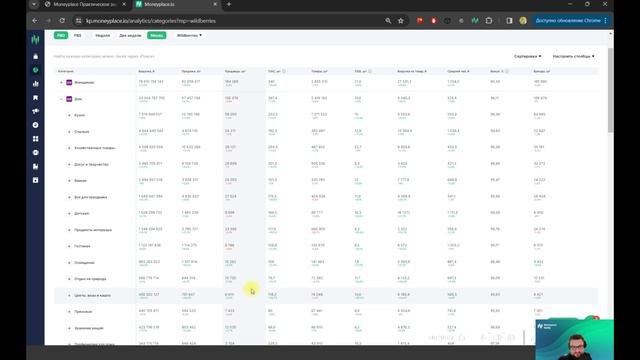
Task: Click the Выручка value in the Дом row
Action: pos(151,98)
